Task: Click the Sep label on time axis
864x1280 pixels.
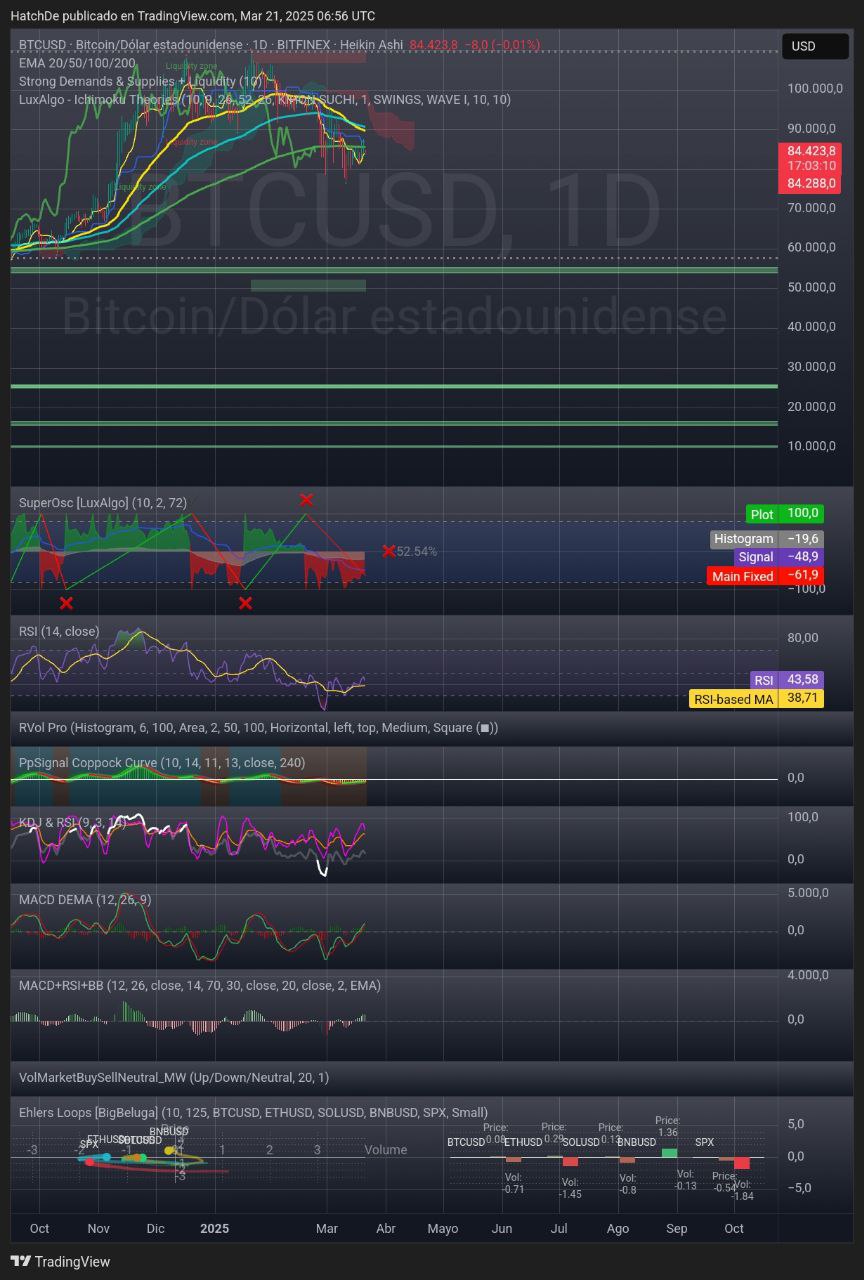Action: pos(677,1228)
